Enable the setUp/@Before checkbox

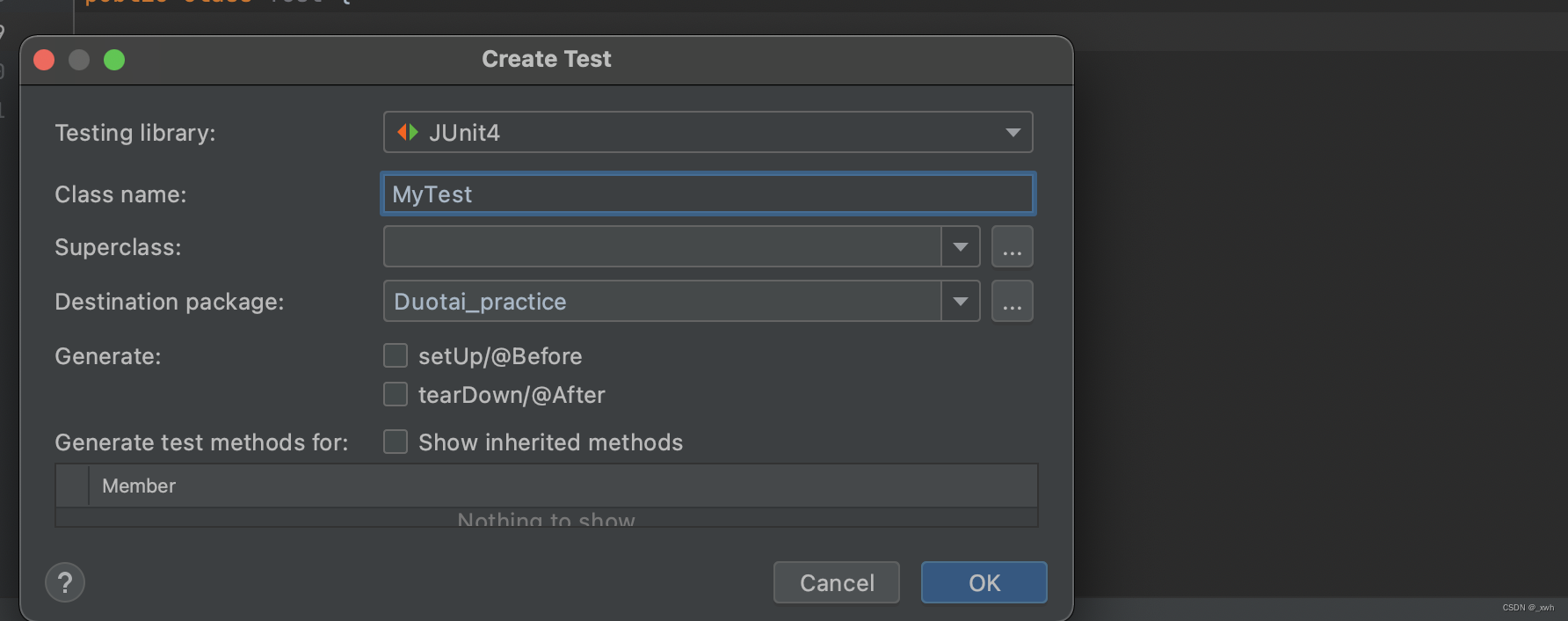(396, 355)
